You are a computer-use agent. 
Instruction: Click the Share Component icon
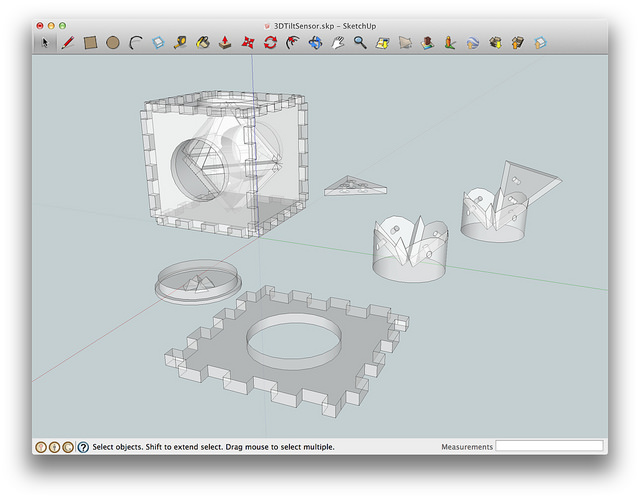coord(540,42)
